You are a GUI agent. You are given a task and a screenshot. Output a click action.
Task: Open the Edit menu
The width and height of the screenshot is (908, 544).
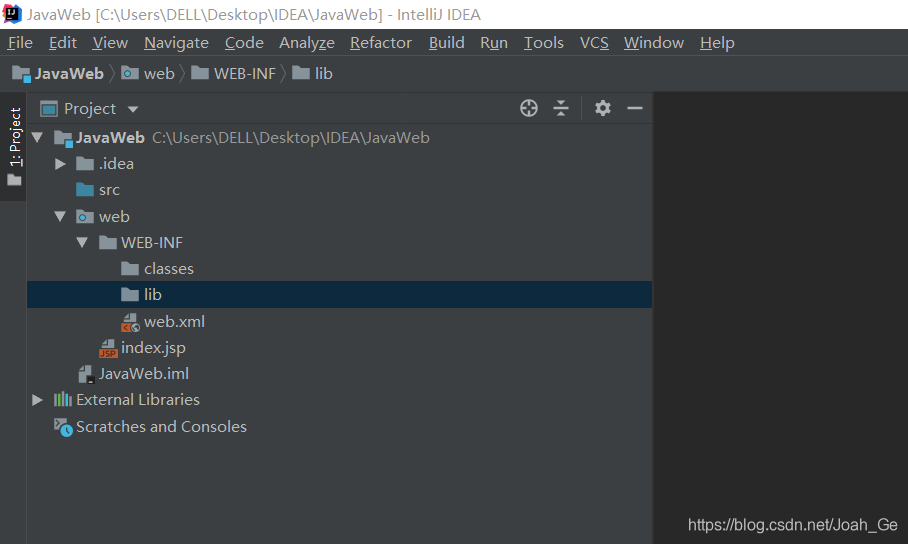pos(63,43)
